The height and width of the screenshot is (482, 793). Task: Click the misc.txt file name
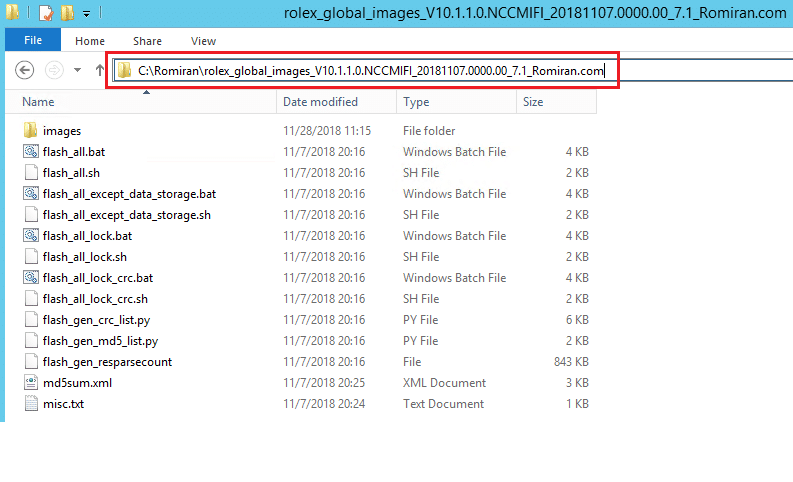[x=63, y=404]
